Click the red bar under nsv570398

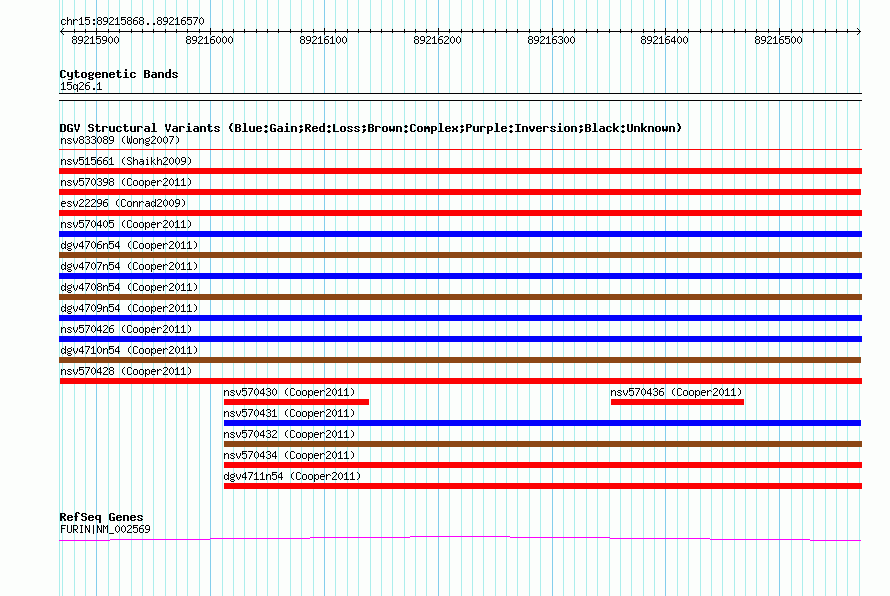[460, 192]
